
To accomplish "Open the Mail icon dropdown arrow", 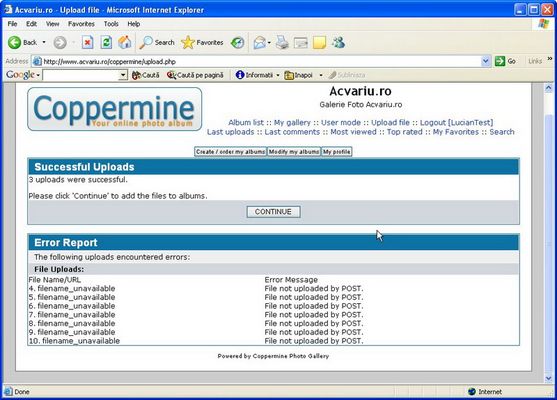I will pos(269,43).
